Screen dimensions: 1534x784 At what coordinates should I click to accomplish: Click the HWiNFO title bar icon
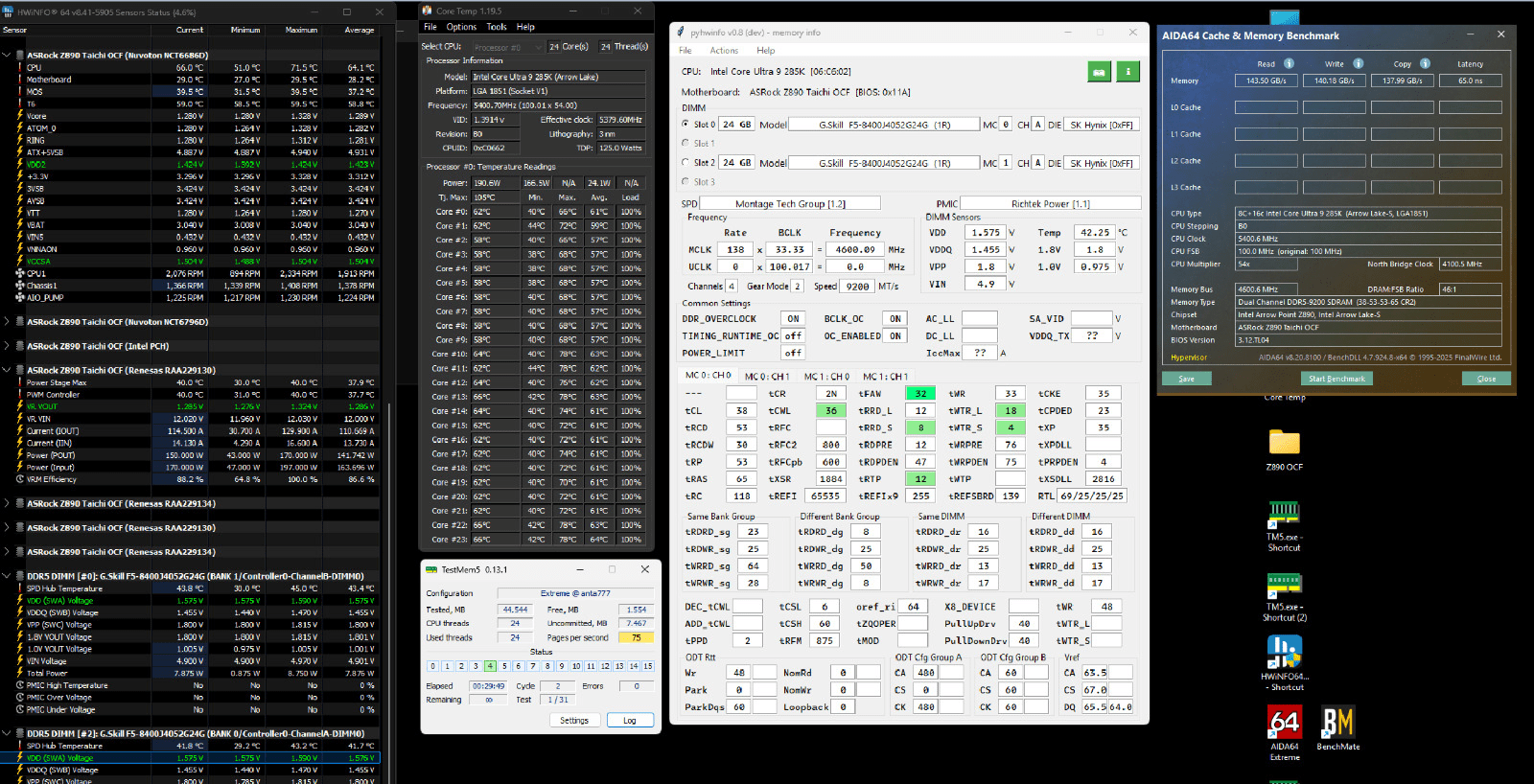coord(9,12)
